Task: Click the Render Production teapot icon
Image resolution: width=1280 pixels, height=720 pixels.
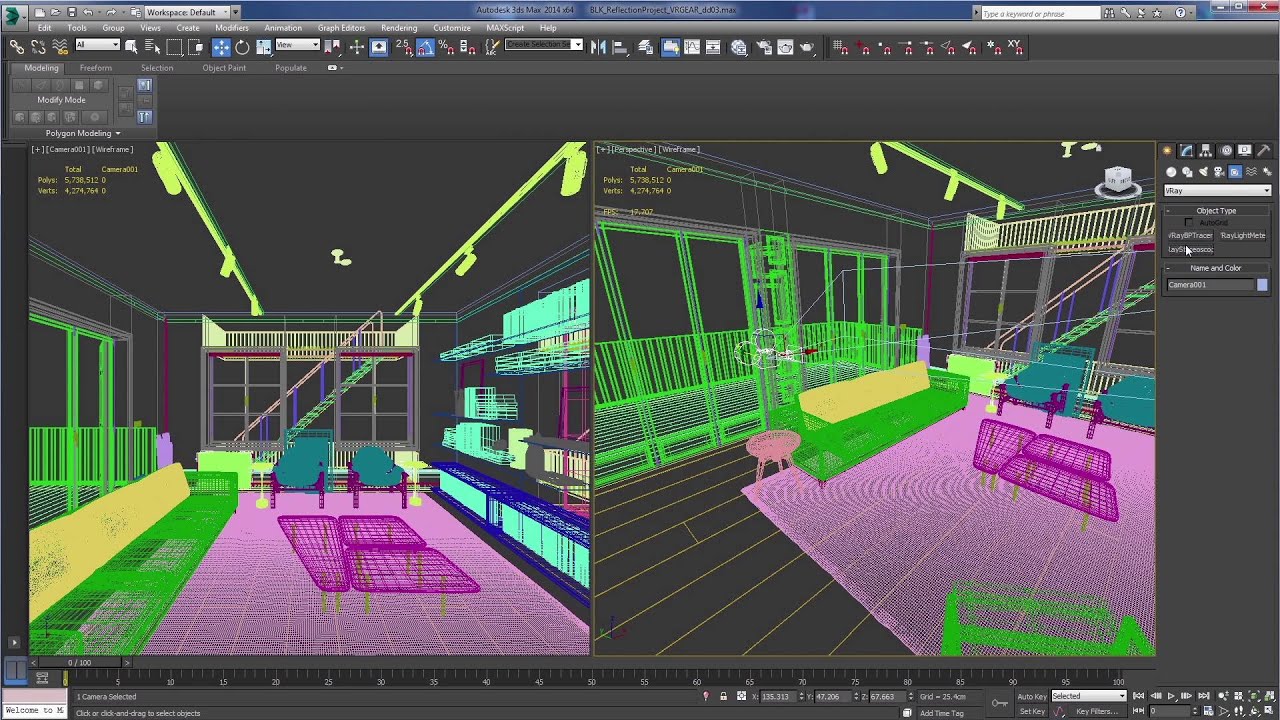Action: (x=807, y=47)
